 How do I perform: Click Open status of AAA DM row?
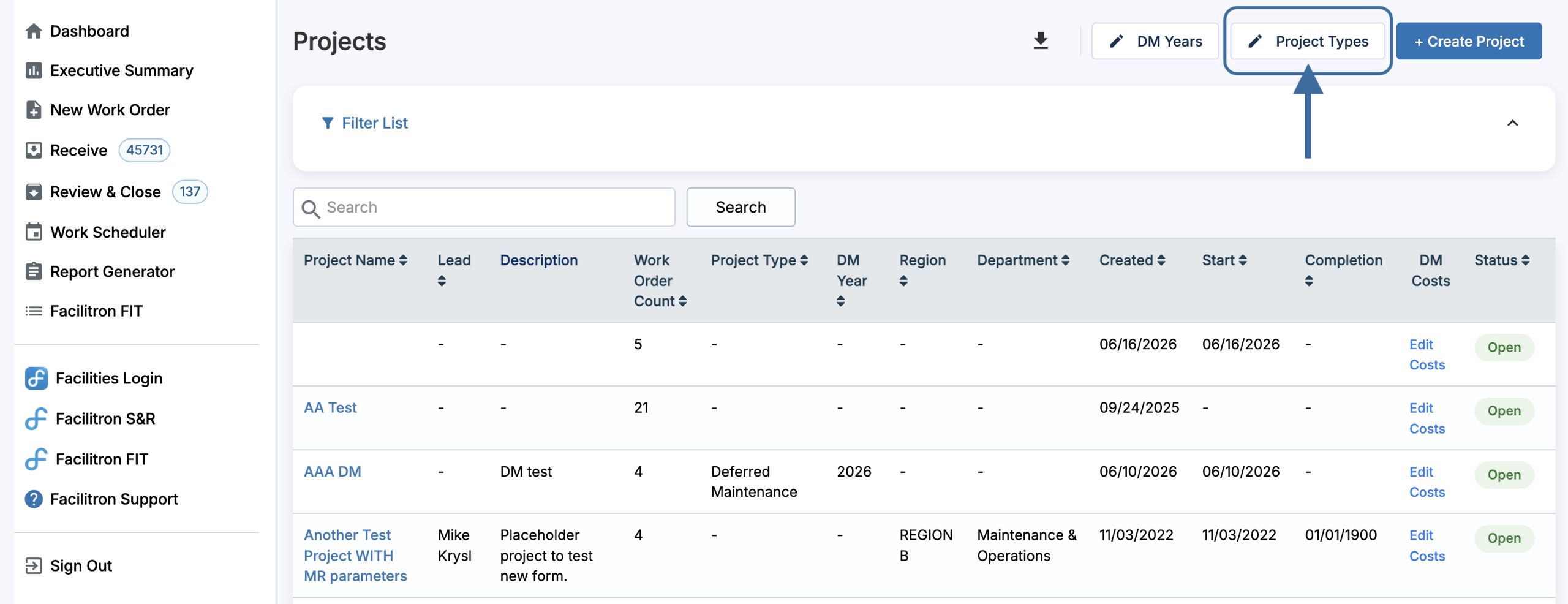tap(1504, 474)
